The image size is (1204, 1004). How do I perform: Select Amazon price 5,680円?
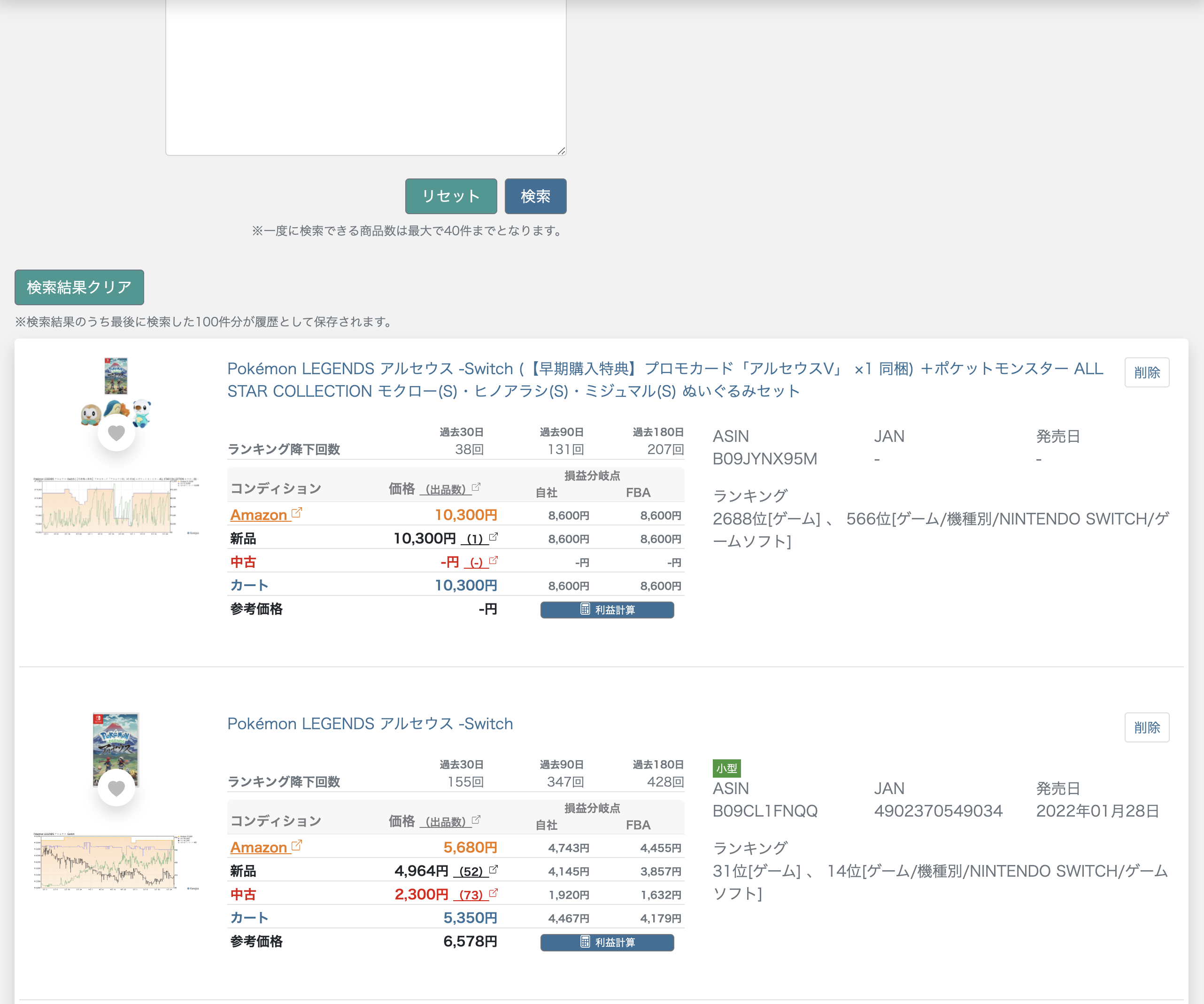click(470, 848)
